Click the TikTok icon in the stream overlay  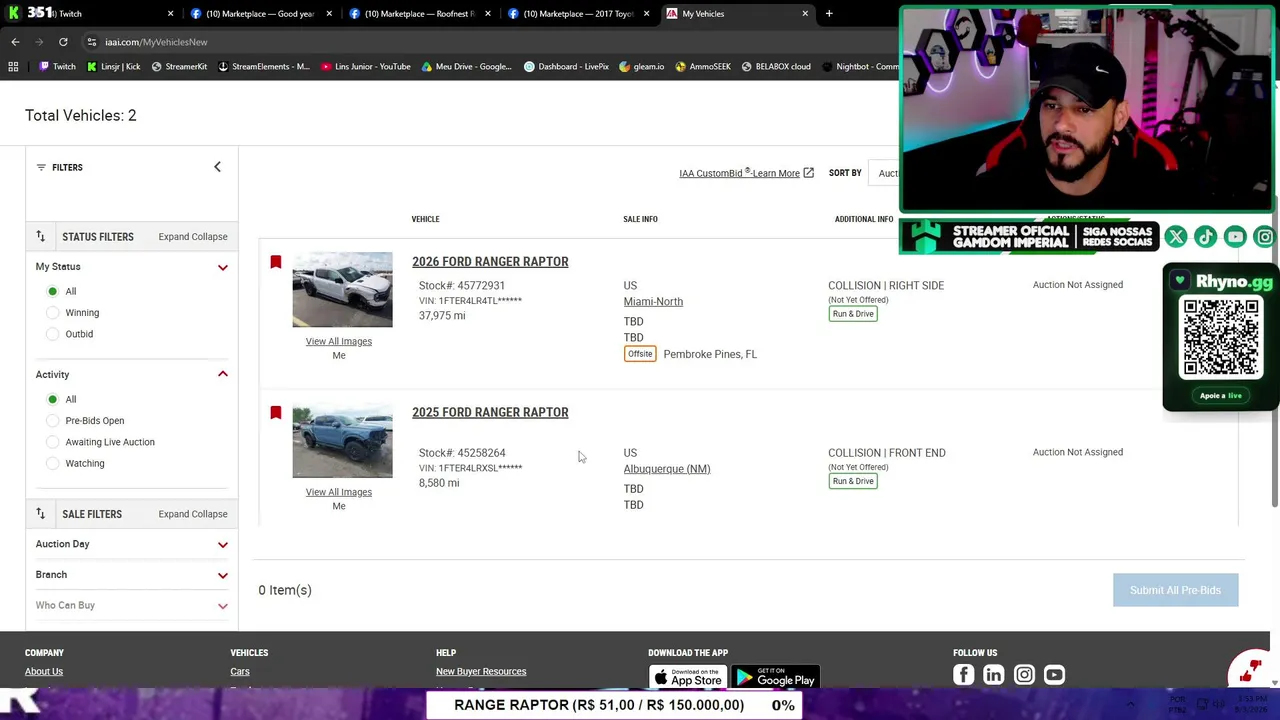(1205, 237)
